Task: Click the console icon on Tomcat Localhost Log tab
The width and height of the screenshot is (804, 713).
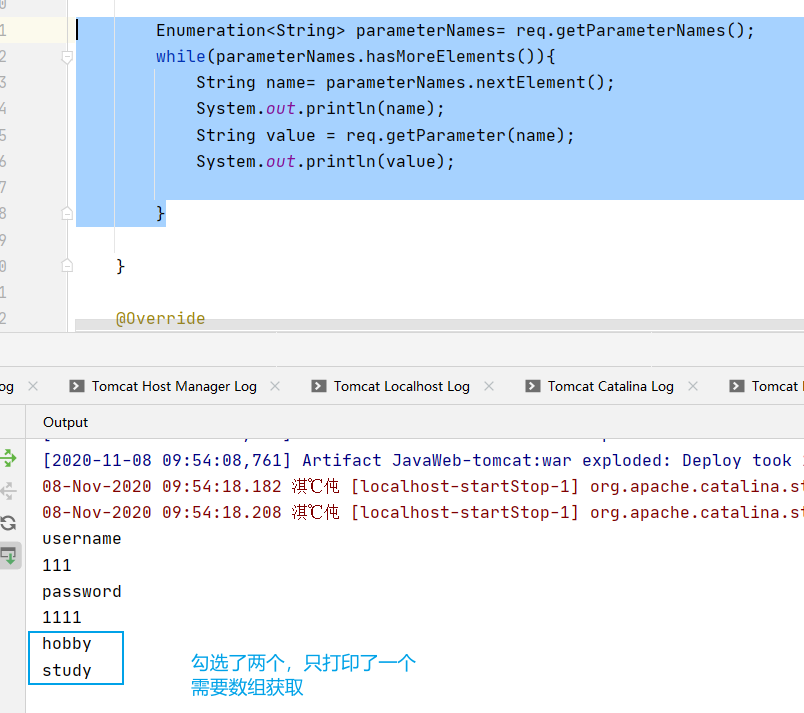Action: (x=319, y=386)
